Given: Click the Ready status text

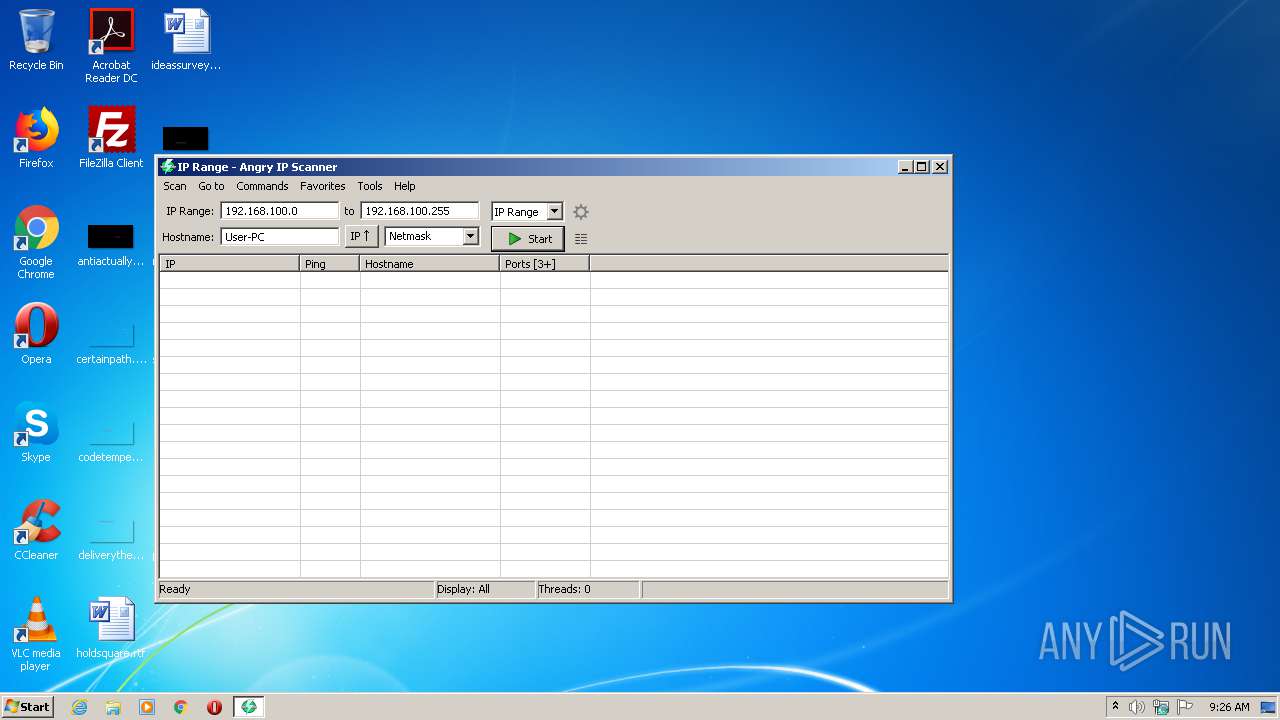Looking at the screenshot, I should (x=175, y=589).
